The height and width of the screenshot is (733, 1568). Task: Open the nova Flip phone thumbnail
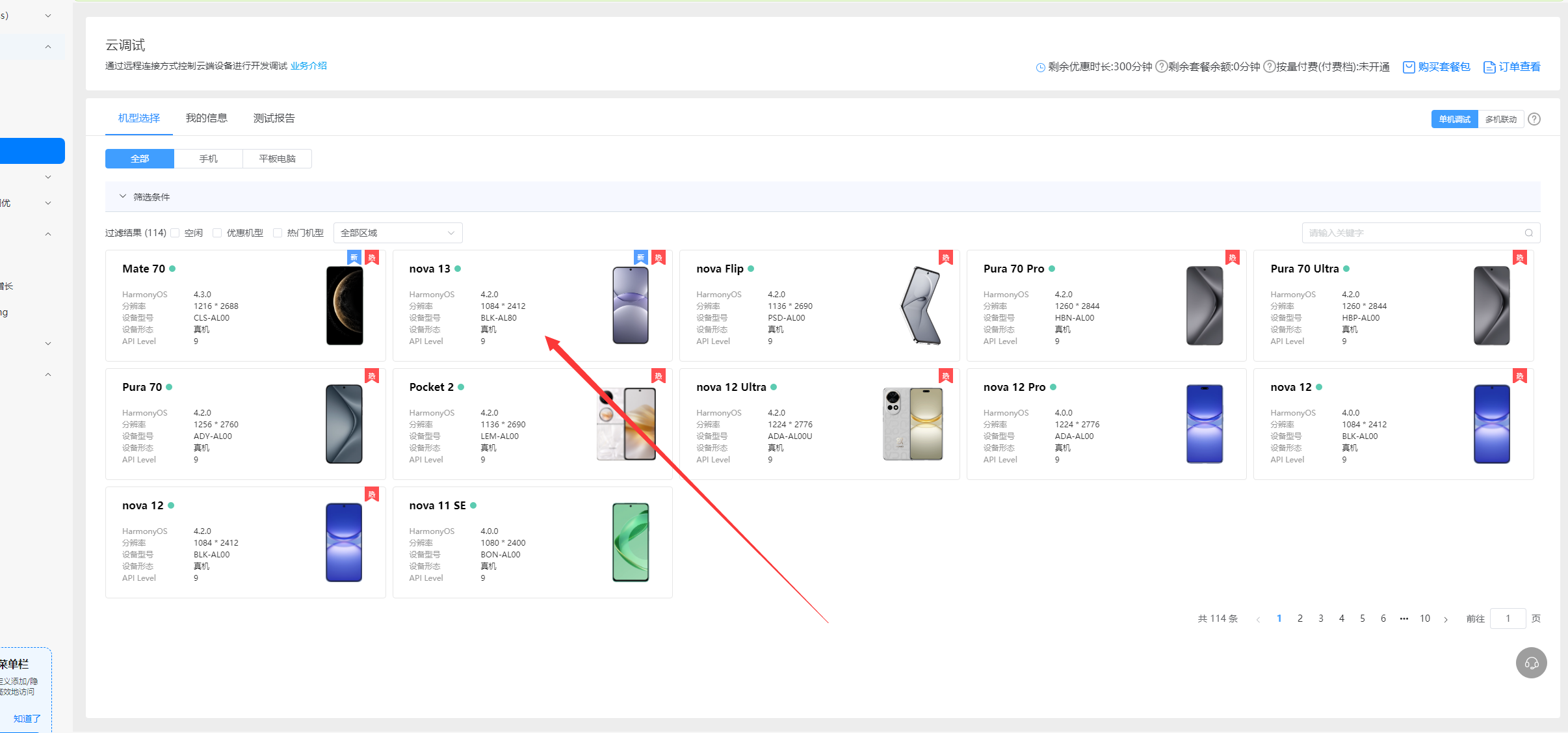[x=921, y=306]
